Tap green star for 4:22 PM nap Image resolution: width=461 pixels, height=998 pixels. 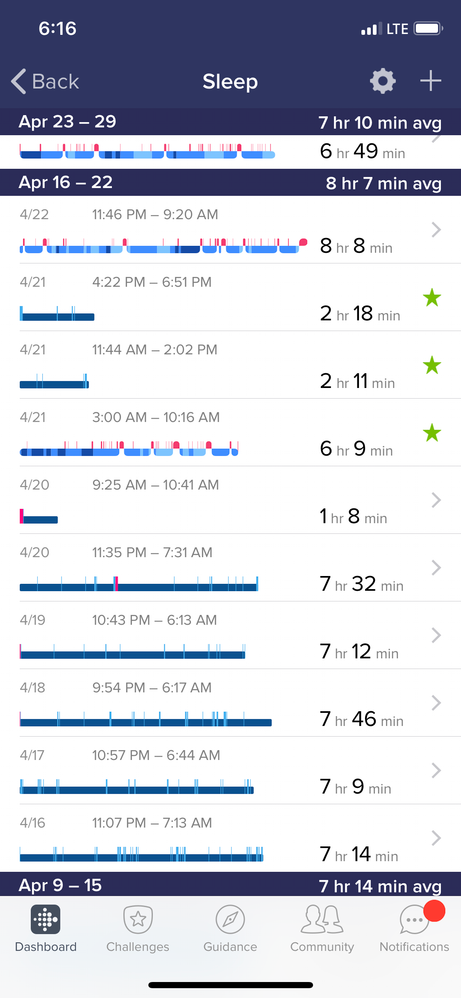(432, 297)
